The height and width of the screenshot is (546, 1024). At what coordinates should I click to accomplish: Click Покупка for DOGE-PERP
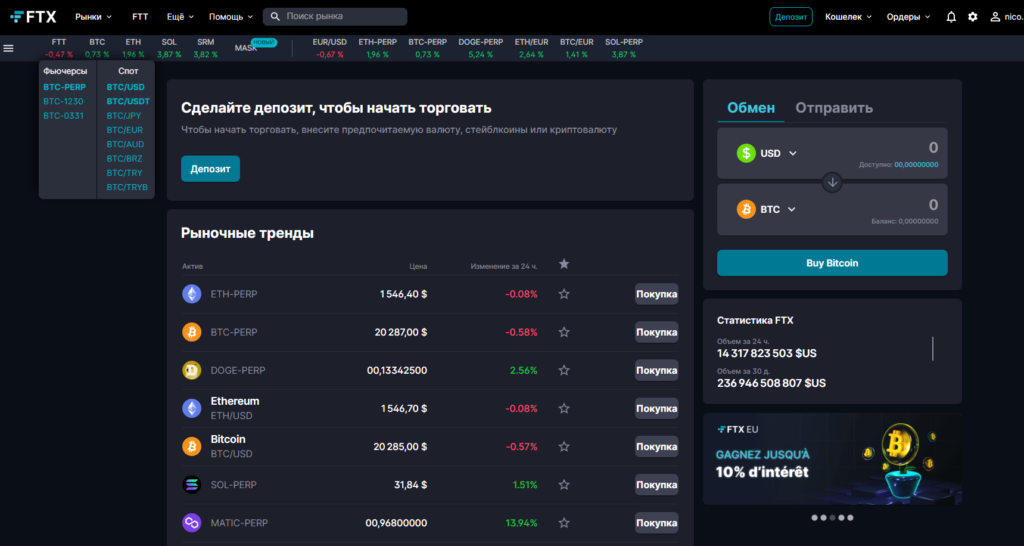coord(656,370)
